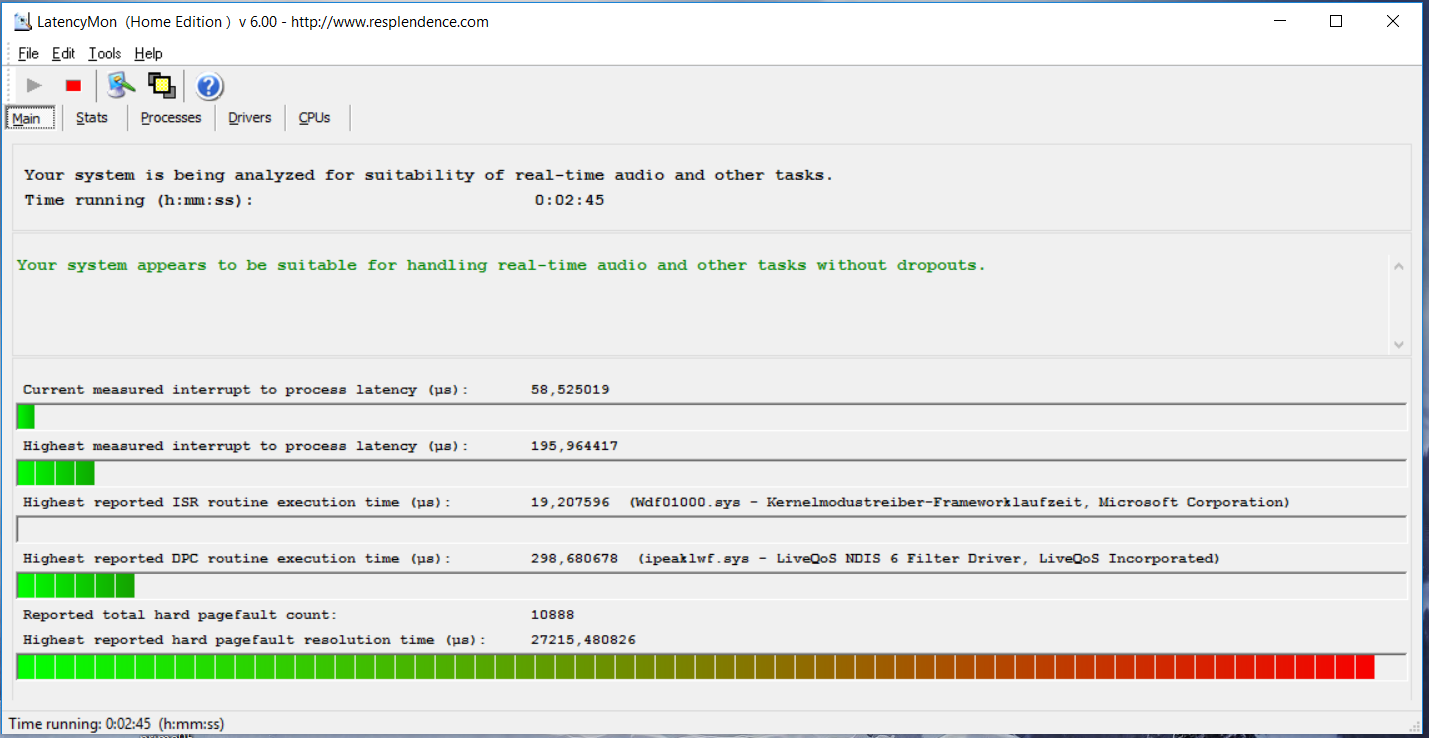
Task: Switch to the Stats tab
Action: [x=92, y=118]
